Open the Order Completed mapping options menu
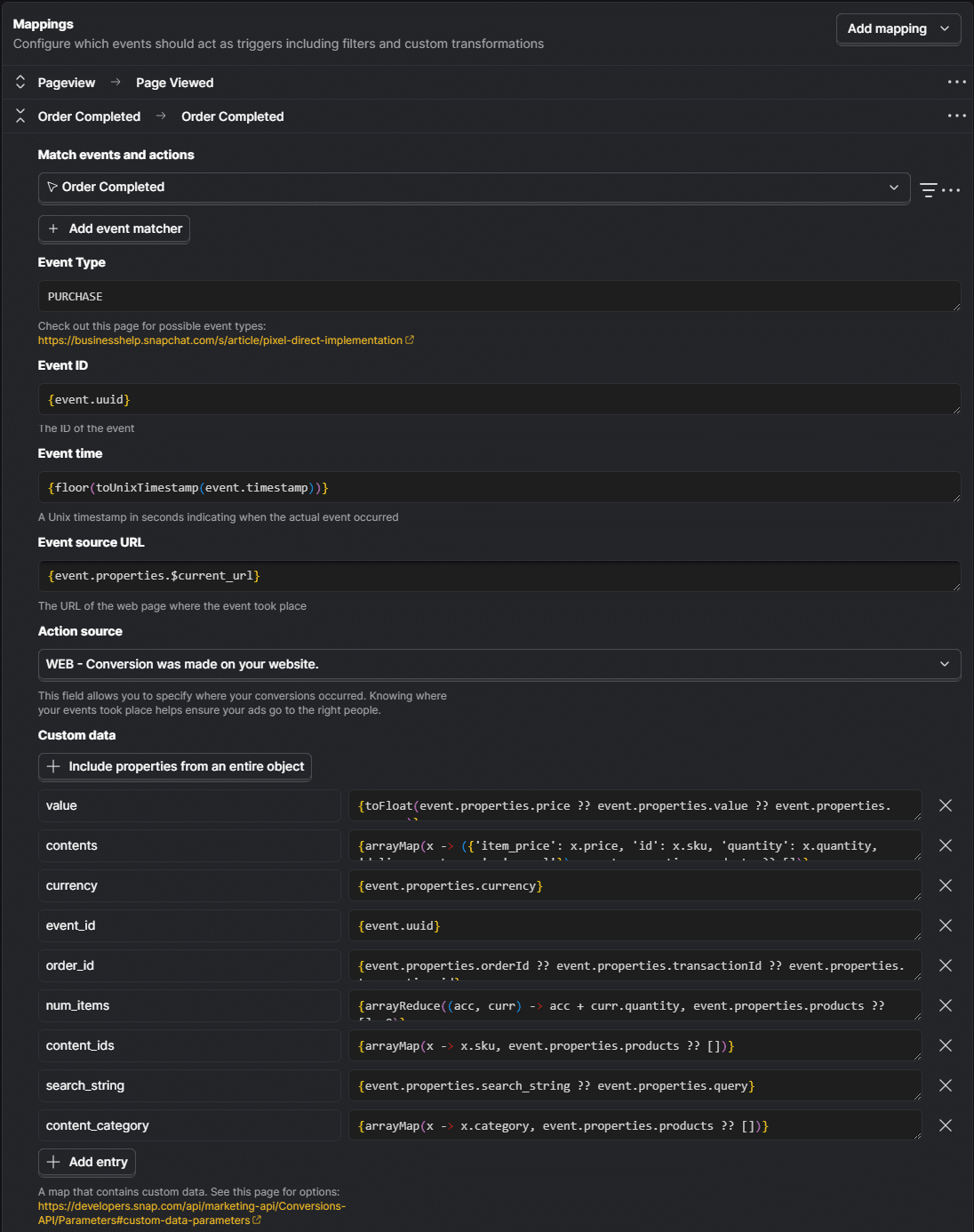 tap(956, 116)
